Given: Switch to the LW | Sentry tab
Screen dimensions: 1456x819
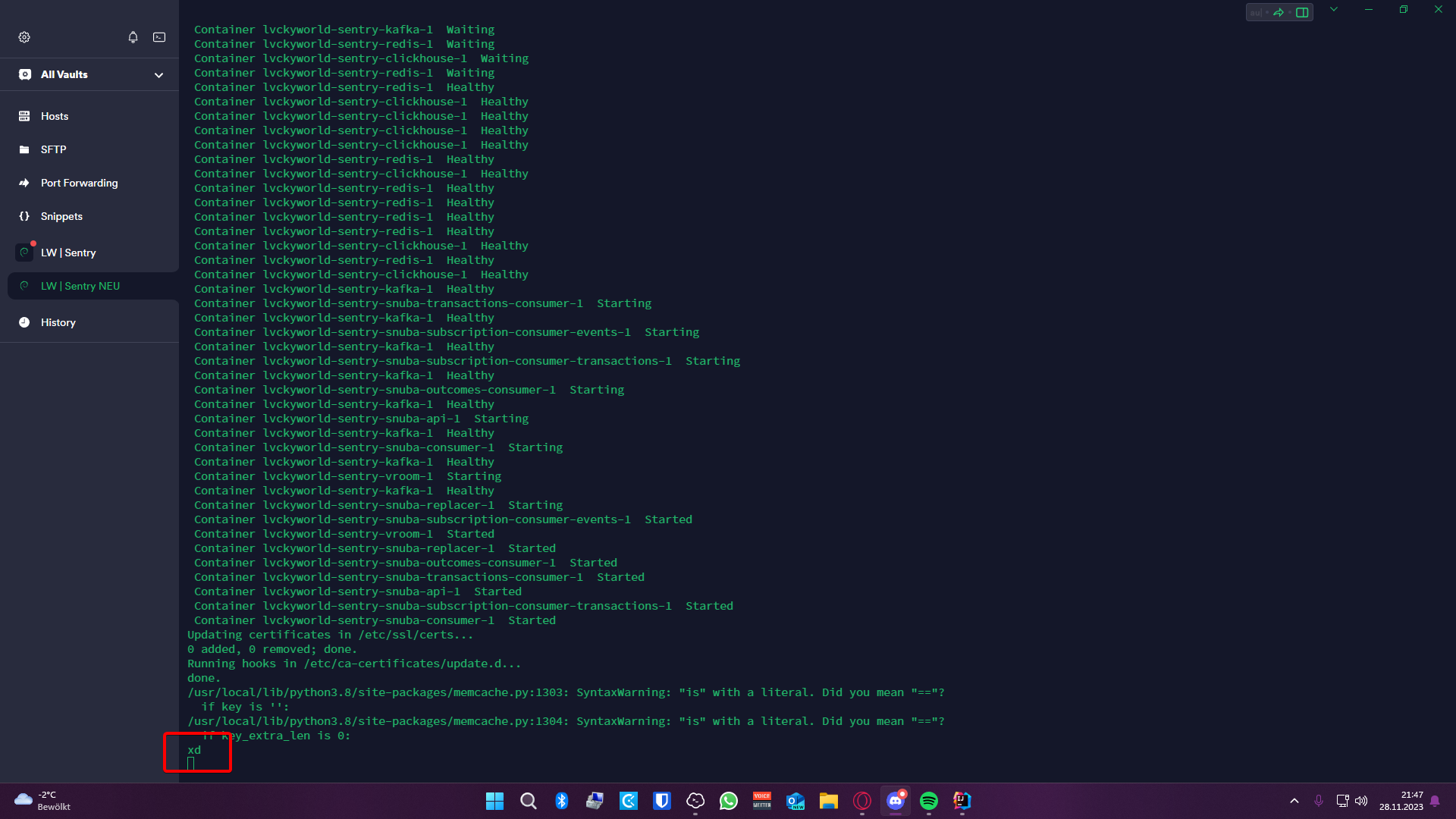Looking at the screenshot, I should coord(68,253).
